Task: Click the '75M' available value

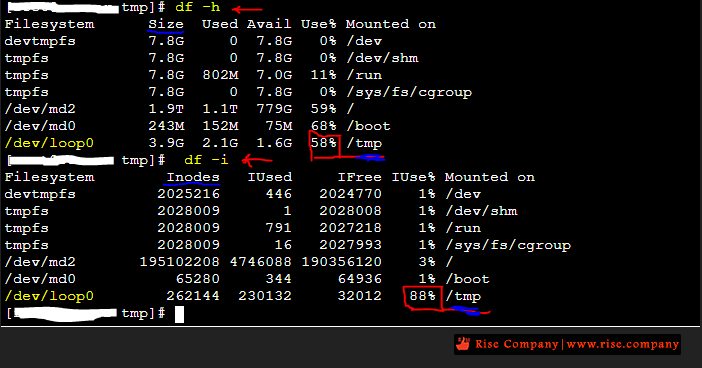Action: tap(278, 126)
